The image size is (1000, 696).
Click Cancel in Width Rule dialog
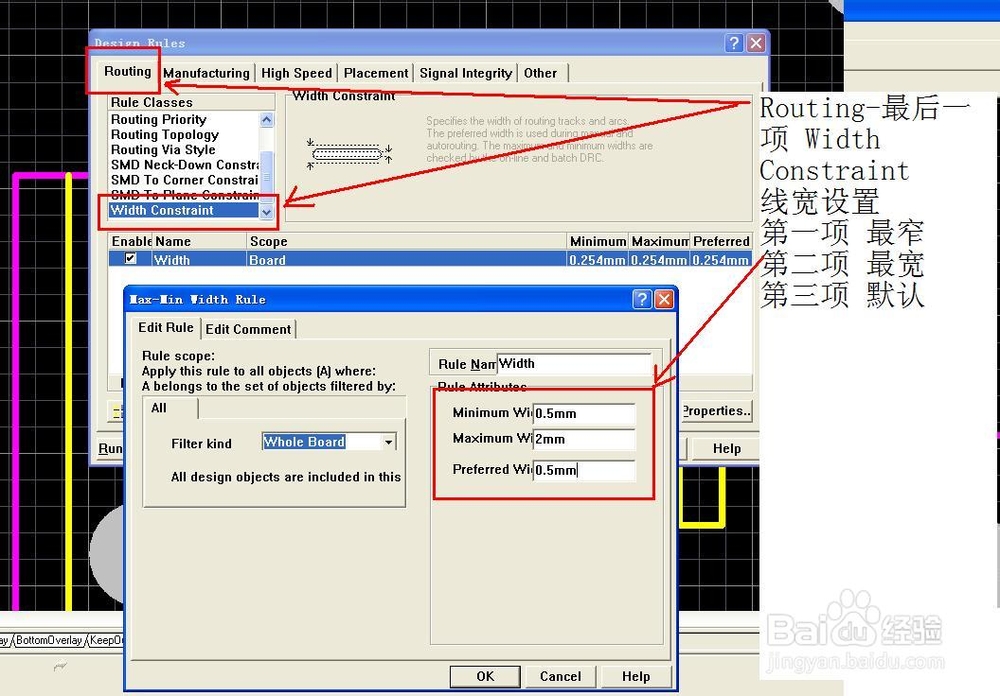[560, 676]
